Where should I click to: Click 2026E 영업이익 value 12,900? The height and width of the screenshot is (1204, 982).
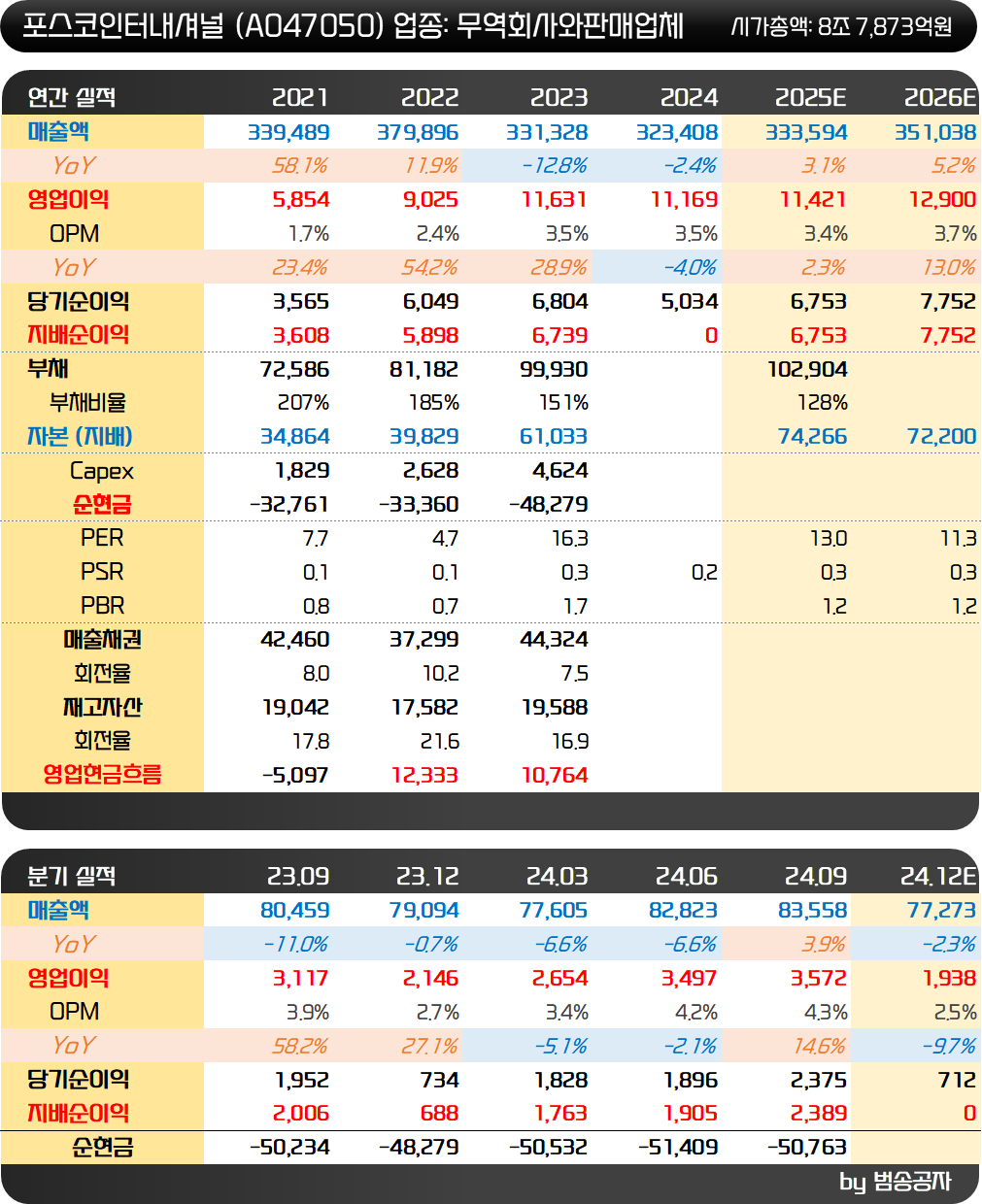pyautogui.click(x=942, y=200)
